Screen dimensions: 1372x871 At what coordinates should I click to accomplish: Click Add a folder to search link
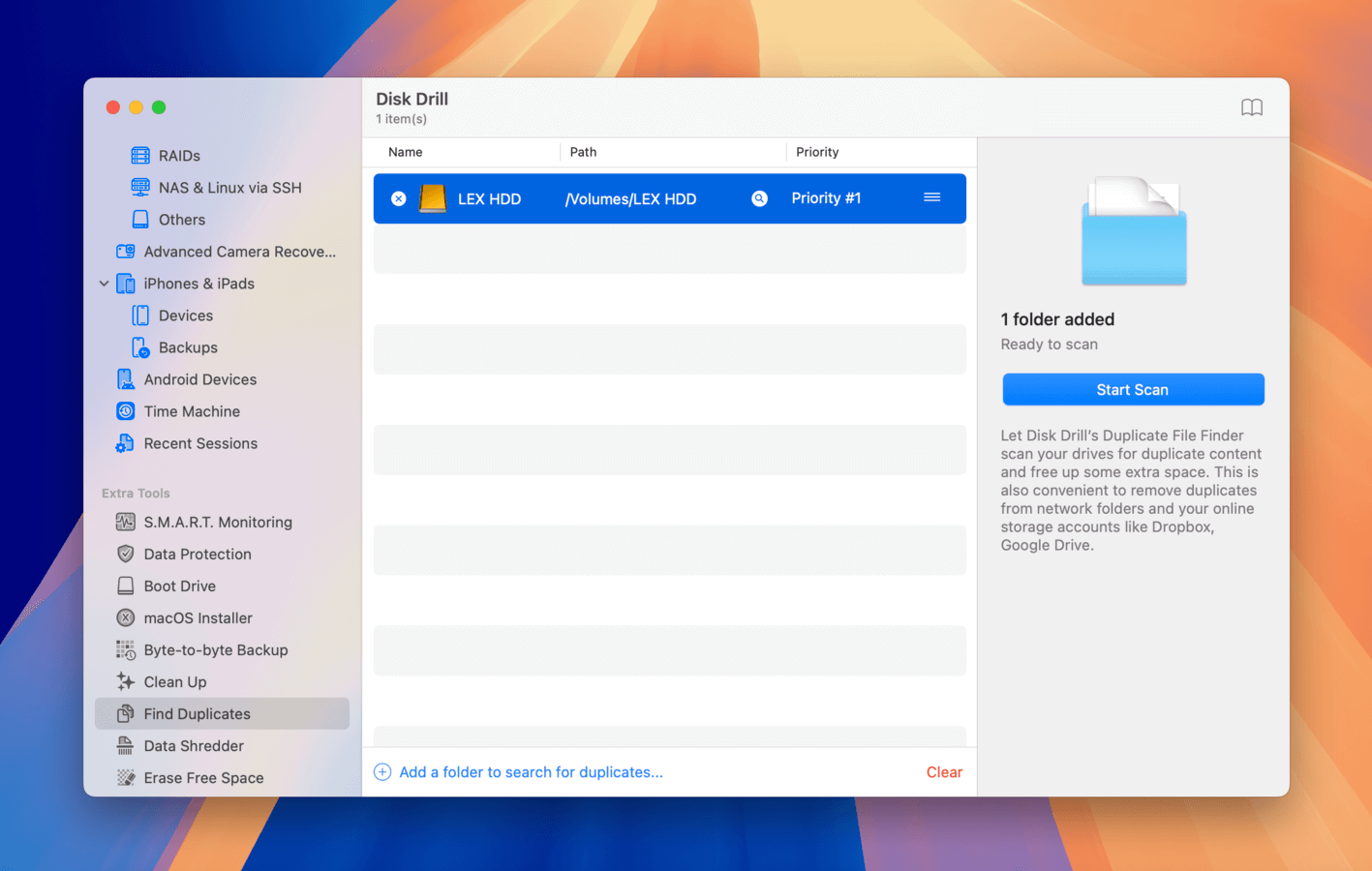click(x=531, y=772)
